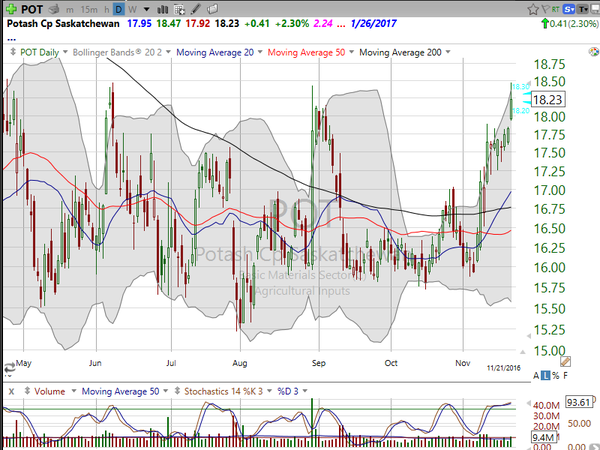
Task: Expand the Moving Average 200 dropdown arrow
Action: click(x=448, y=52)
